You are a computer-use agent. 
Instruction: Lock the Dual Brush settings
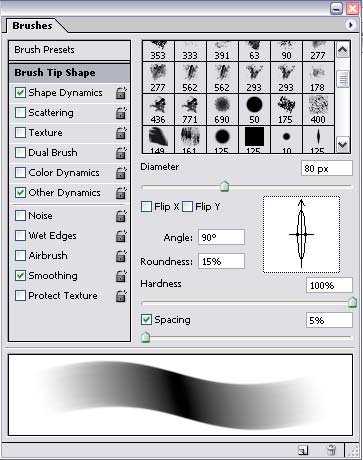[x=121, y=153]
